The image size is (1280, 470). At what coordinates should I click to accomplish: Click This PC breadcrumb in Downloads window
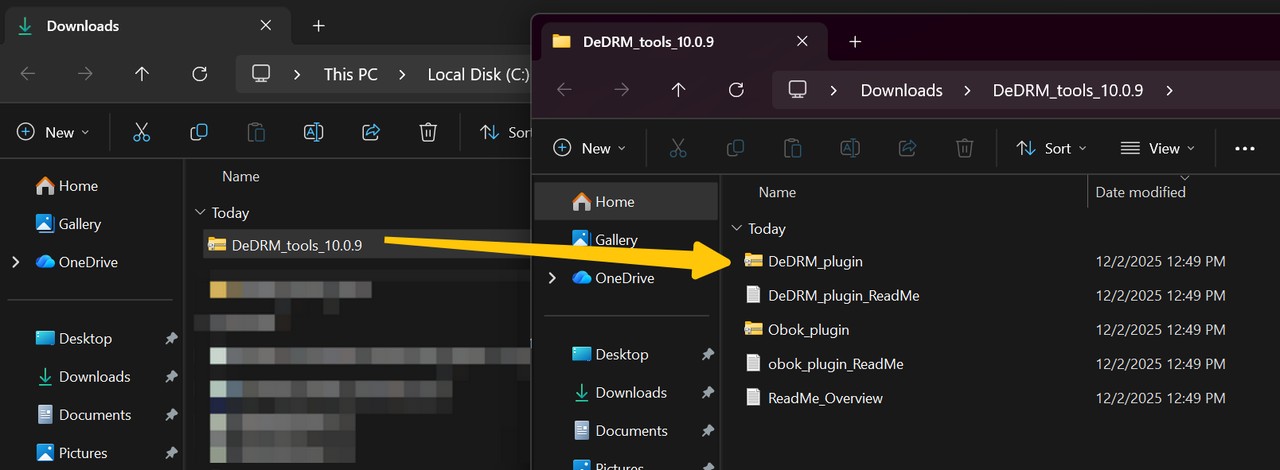(350, 74)
